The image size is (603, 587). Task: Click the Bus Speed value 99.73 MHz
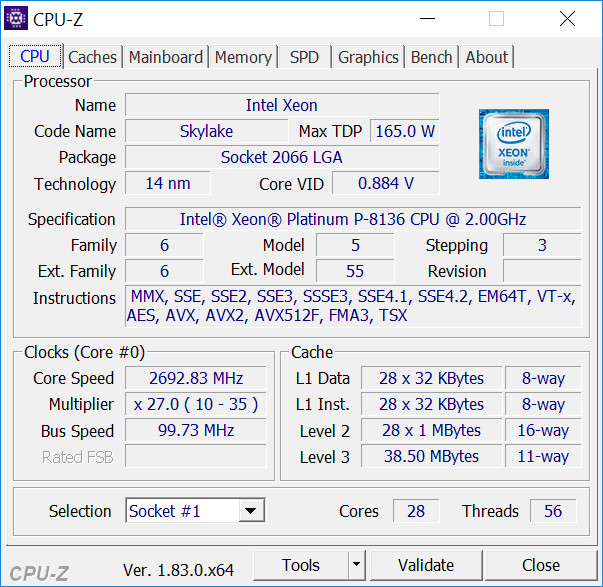(x=196, y=430)
